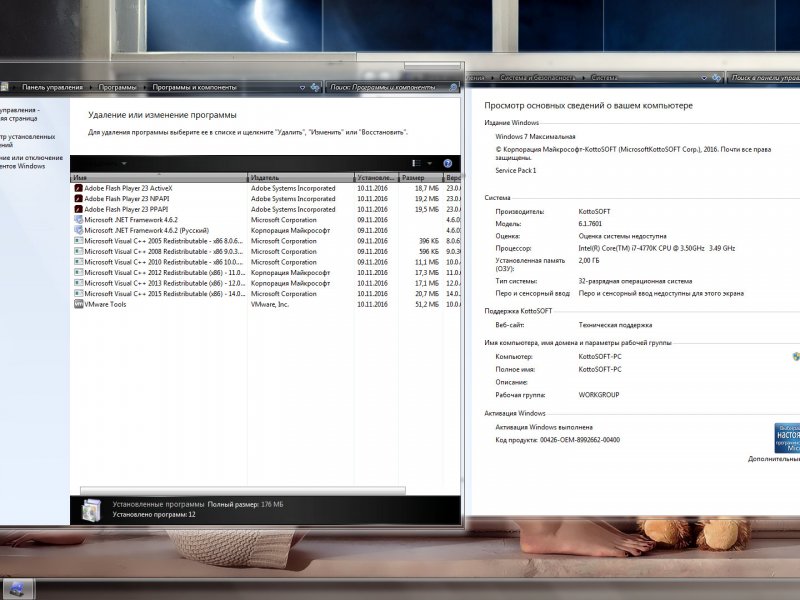Sort programs by the Размер column header
Viewport: 800px width, 600px height.
click(x=421, y=178)
